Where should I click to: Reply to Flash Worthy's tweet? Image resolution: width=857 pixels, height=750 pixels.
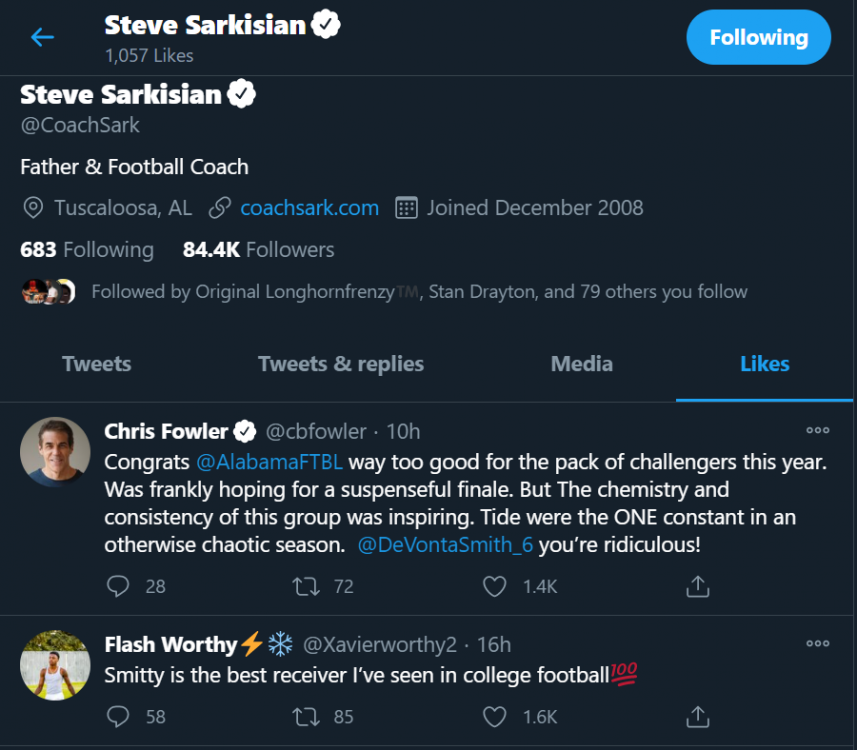click(x=119, y=716)
